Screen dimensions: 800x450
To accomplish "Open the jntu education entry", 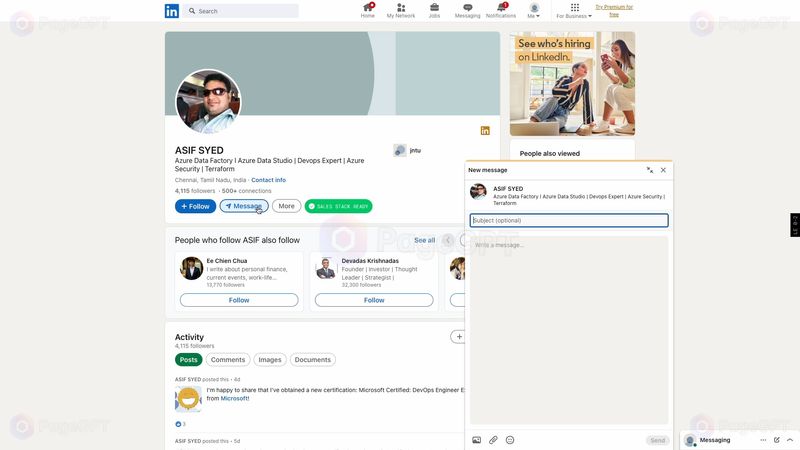I will pos(408,150).
